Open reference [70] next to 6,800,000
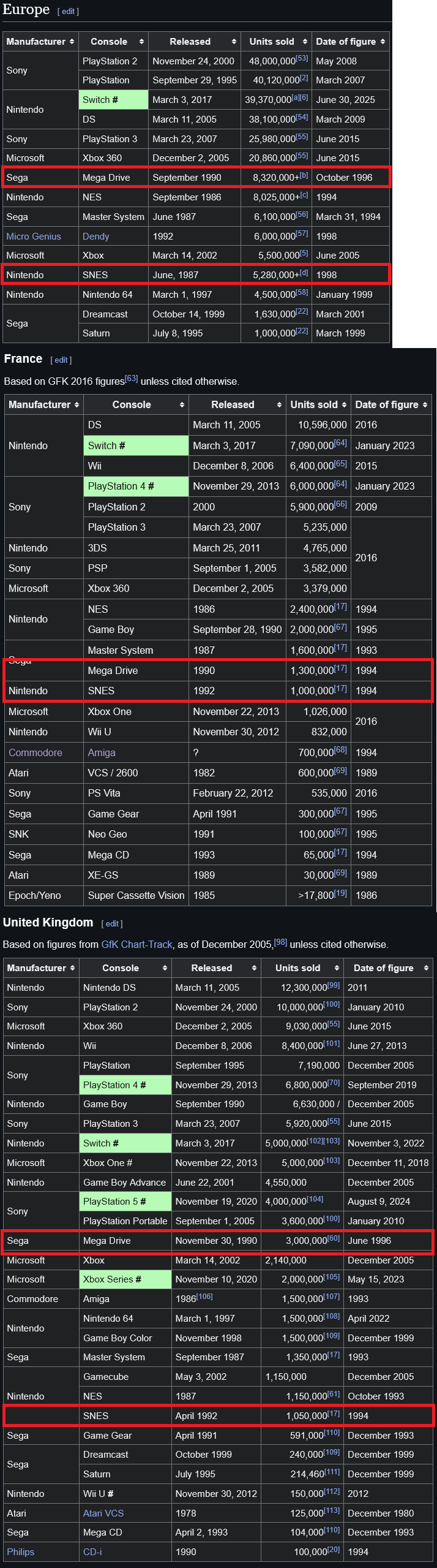437x1568 pixels. [334, 1083]
